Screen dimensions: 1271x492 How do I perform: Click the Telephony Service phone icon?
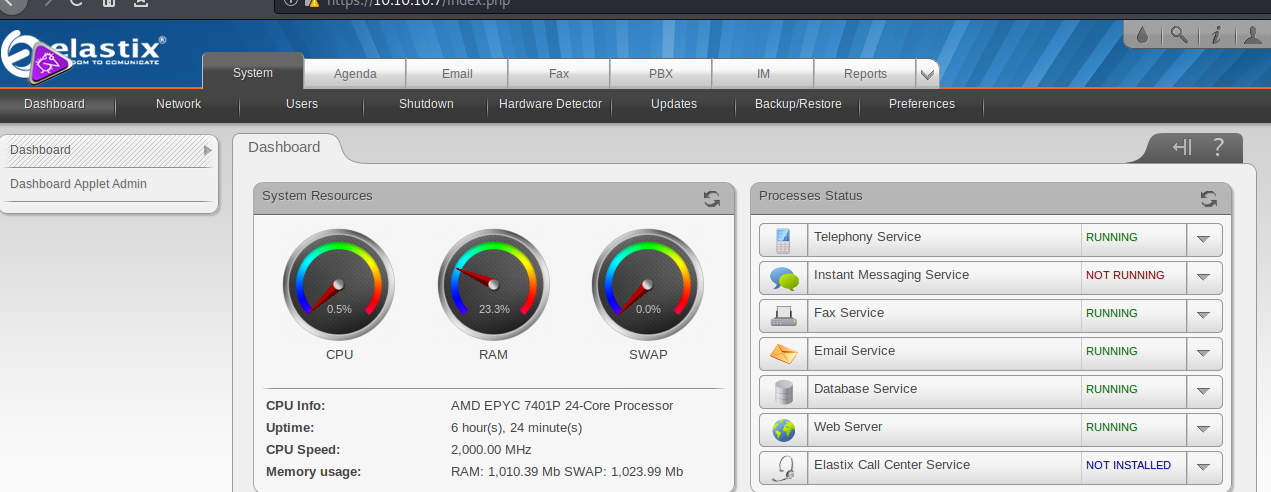click(x=783, y=240)
